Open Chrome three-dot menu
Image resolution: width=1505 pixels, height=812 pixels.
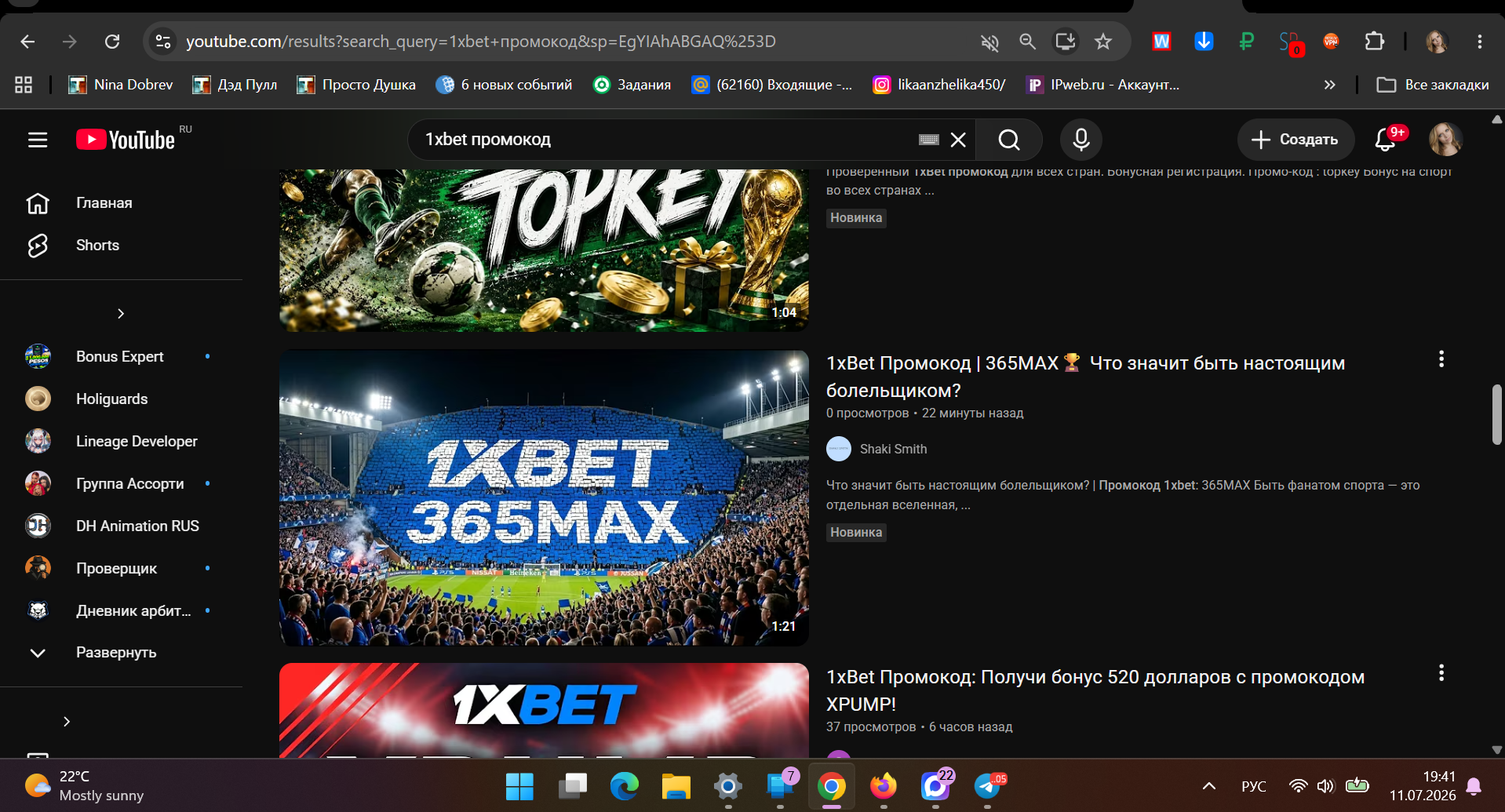(x=1480, y=42)
